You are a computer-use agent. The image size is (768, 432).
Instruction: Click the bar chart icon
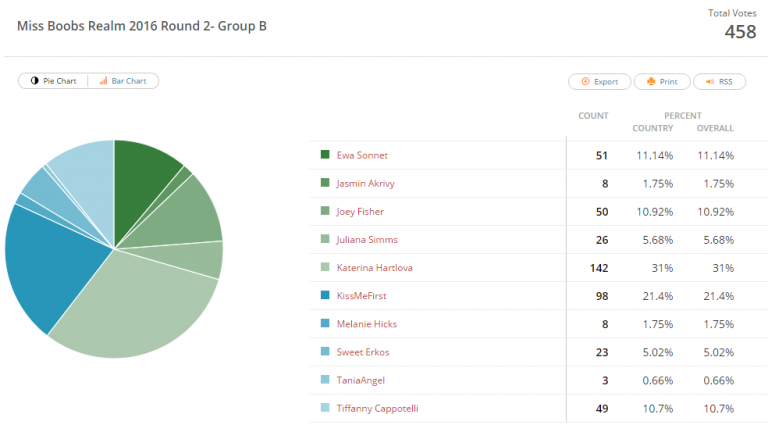pos(103,81)
